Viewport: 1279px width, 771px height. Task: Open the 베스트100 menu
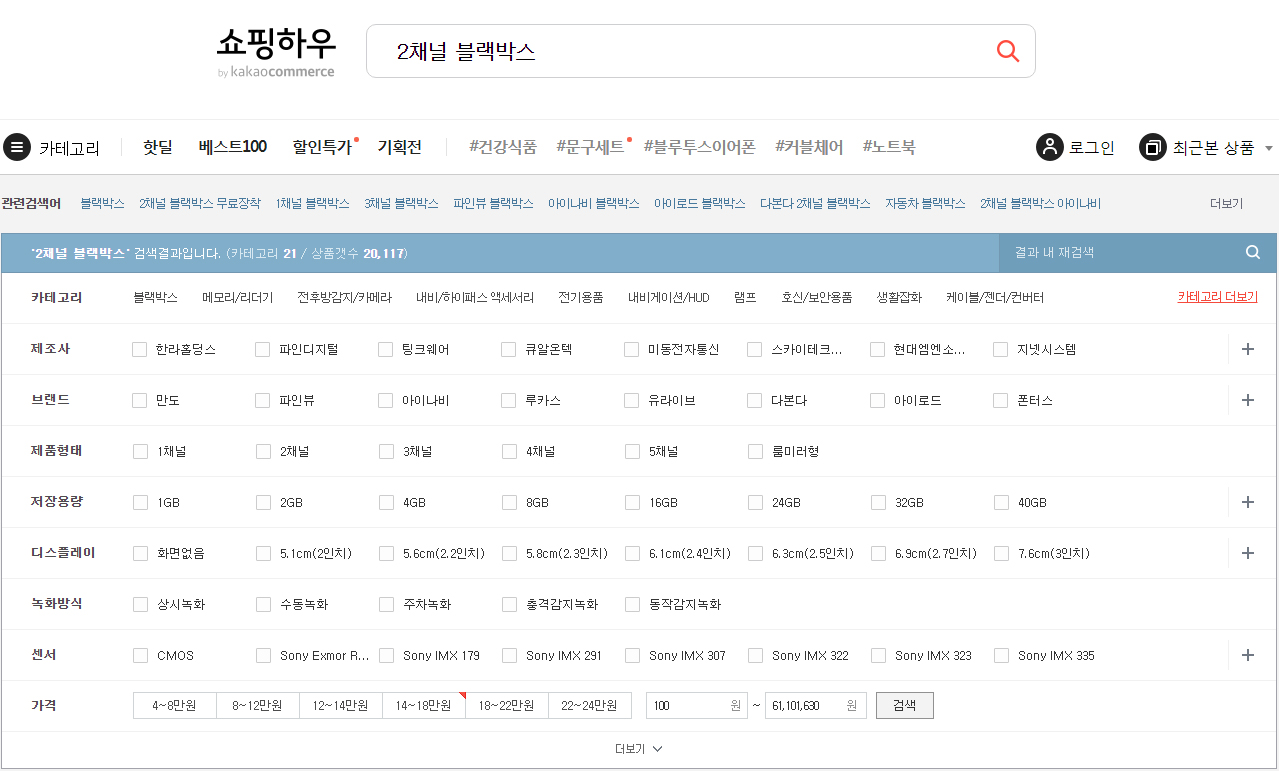[x=232, y=147]
